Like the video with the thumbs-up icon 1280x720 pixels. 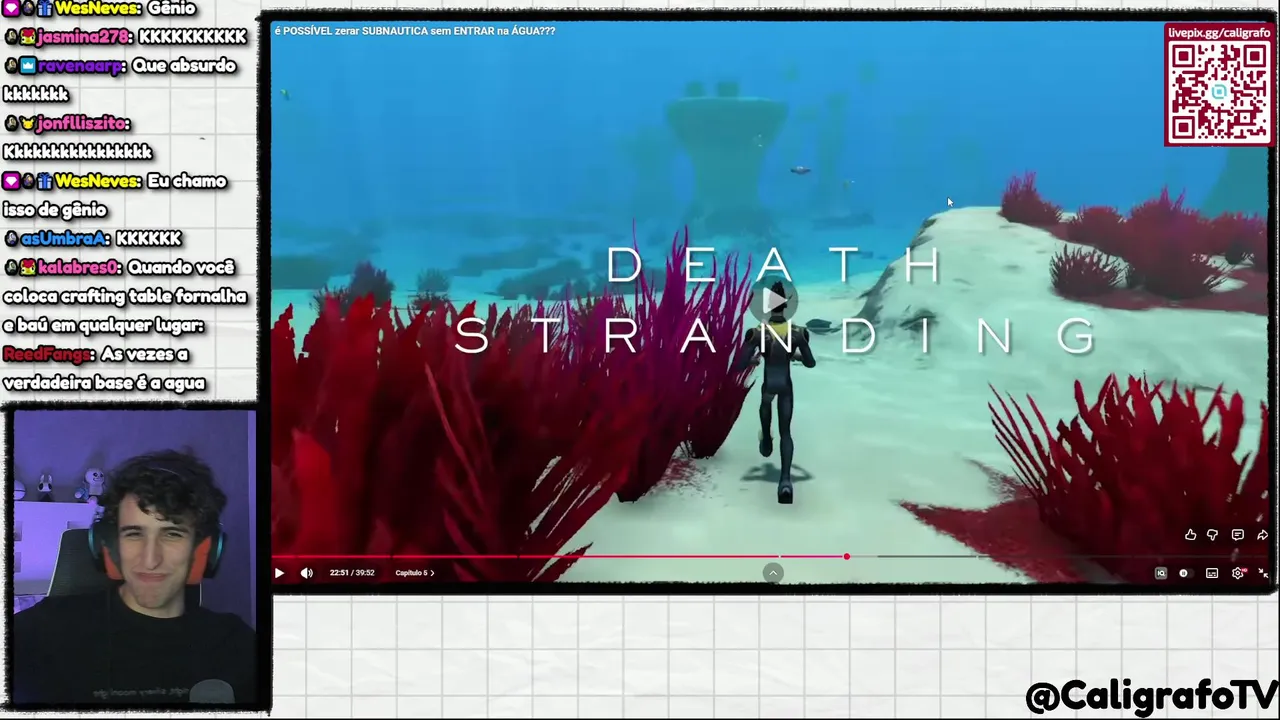pos(1190,535)
